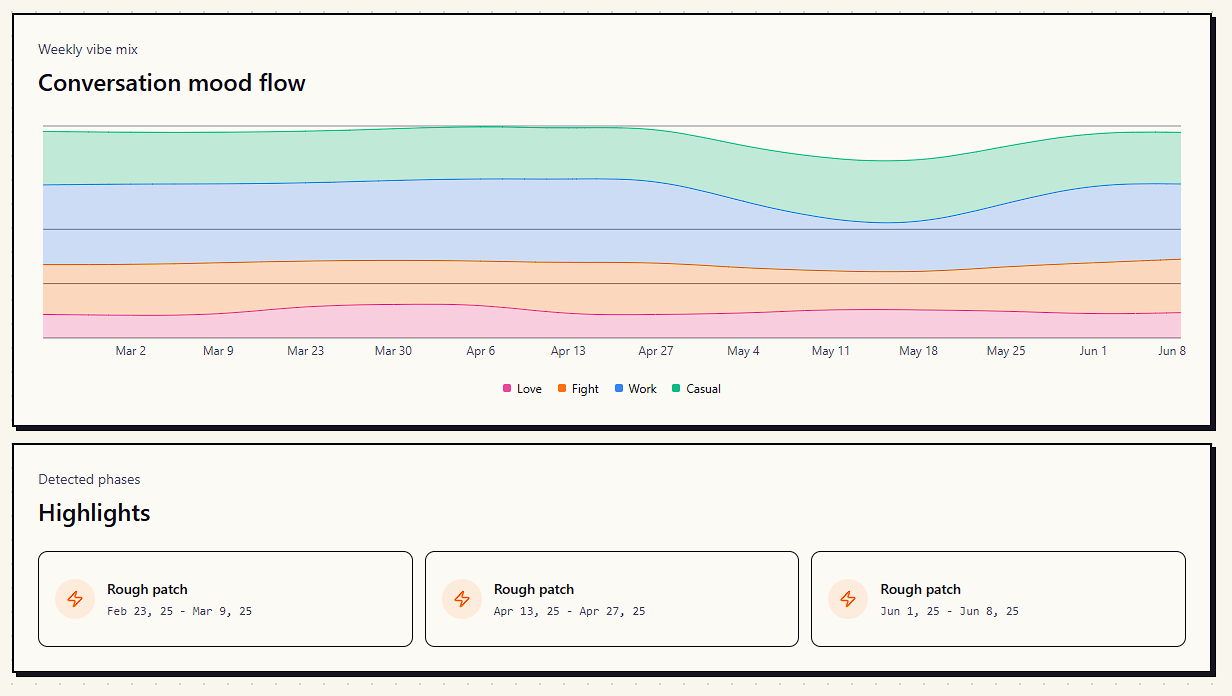Hide the Fight series via the legend

(577, 388)
